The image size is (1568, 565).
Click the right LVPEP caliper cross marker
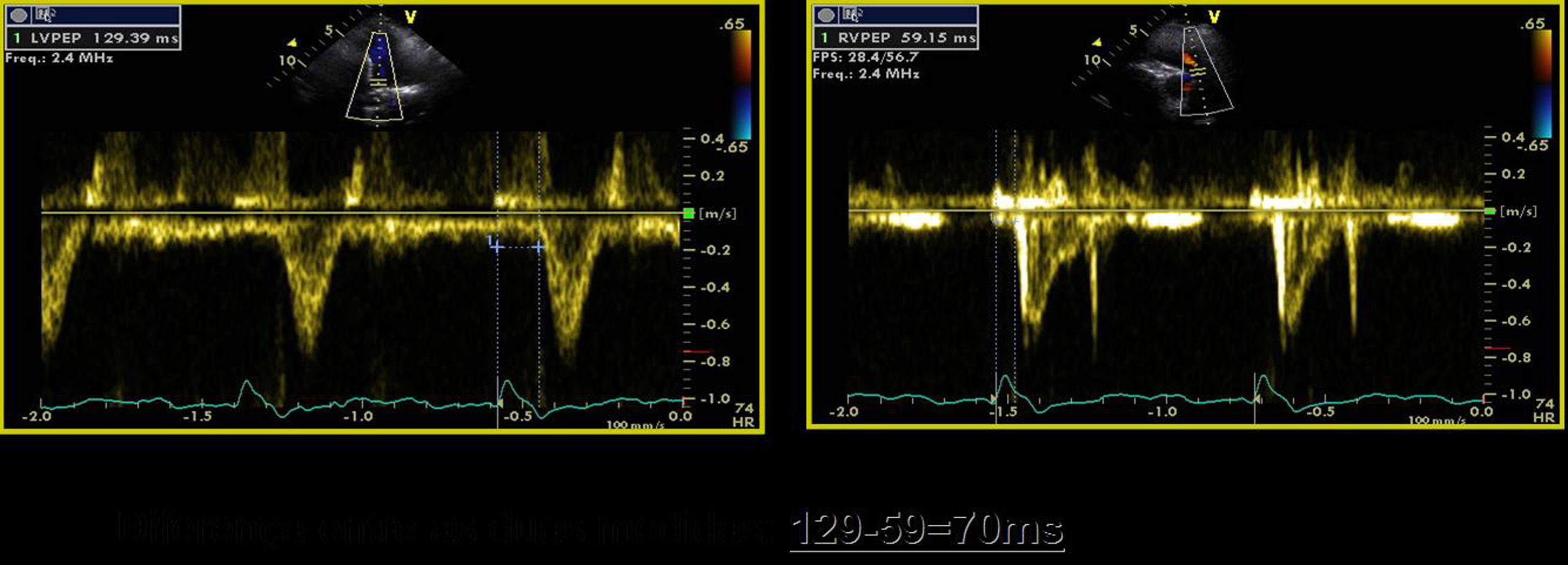539,247
